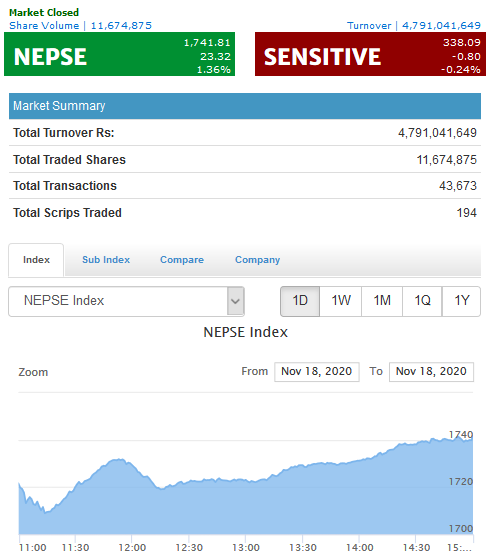Select the 1M range button

pos(382,301)
